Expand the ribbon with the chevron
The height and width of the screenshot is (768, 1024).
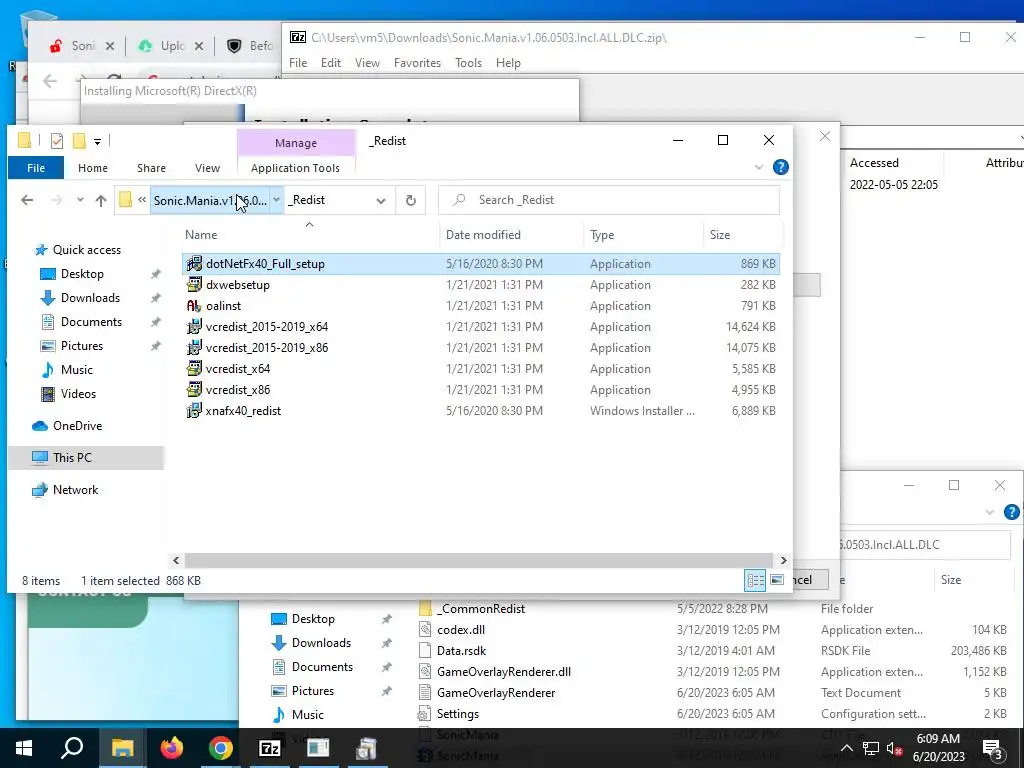tap(759, 168)
